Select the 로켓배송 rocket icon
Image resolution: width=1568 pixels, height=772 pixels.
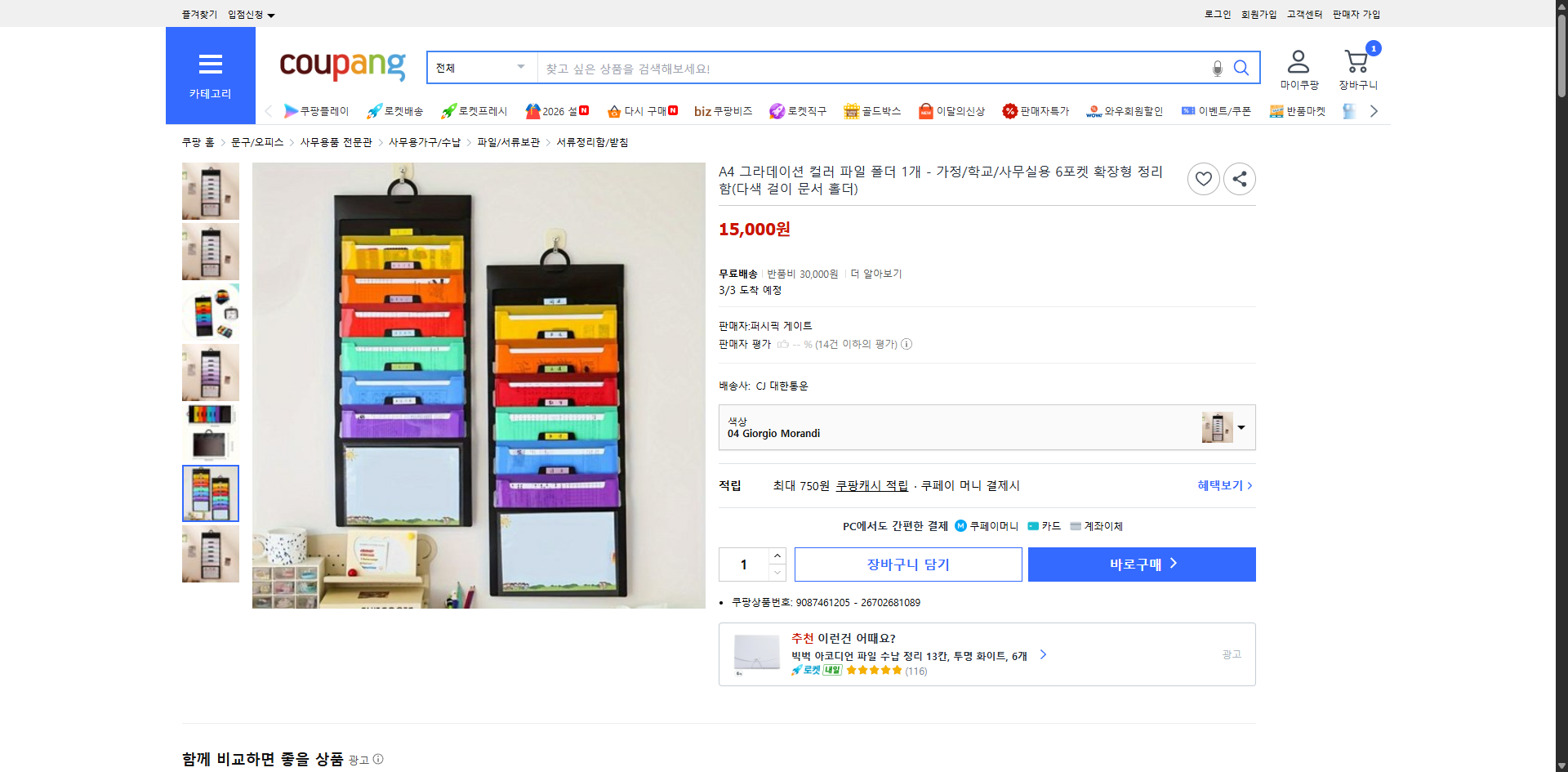tap(374, 110)
